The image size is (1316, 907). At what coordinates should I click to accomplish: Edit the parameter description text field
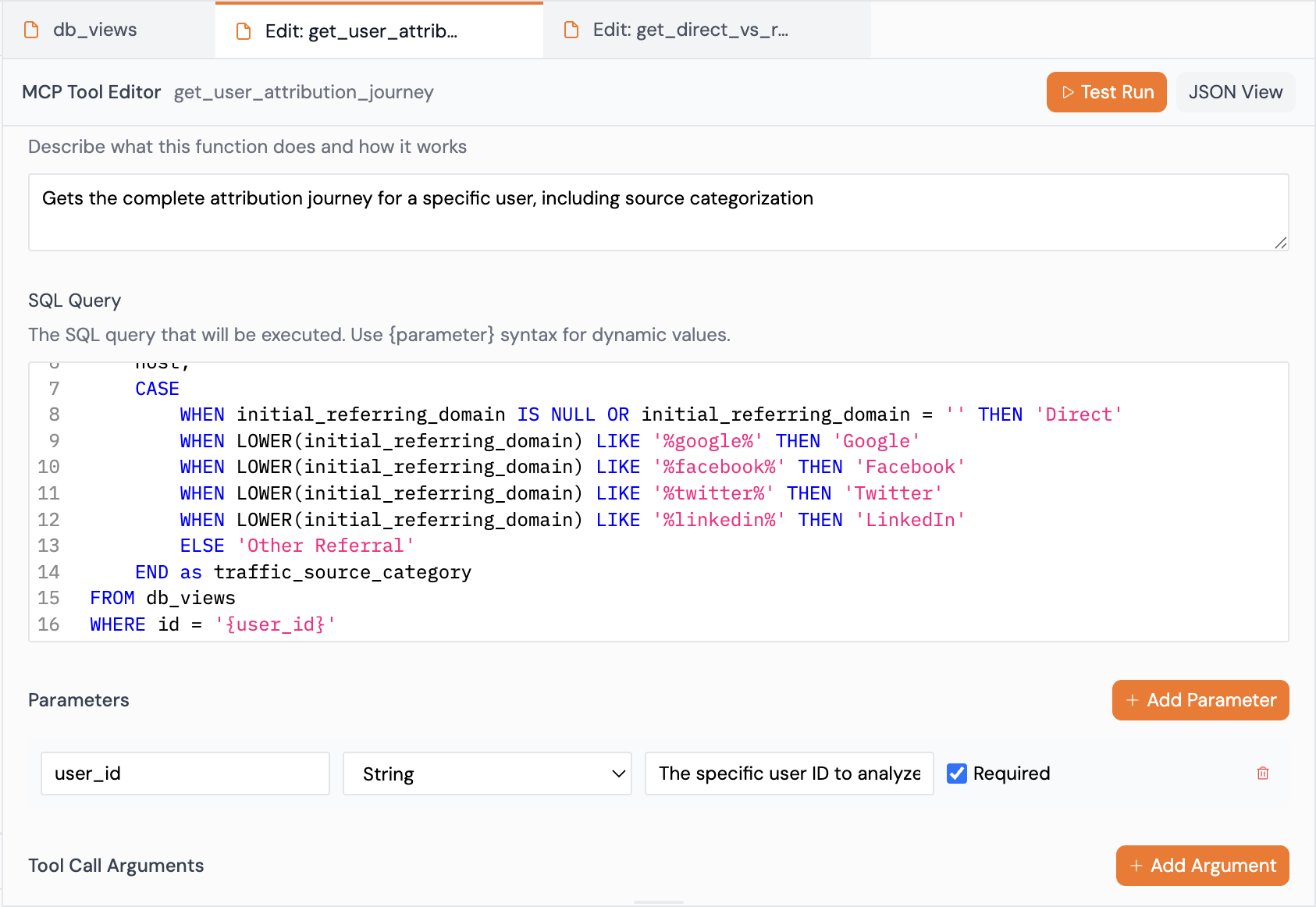[x=788, y=774]
